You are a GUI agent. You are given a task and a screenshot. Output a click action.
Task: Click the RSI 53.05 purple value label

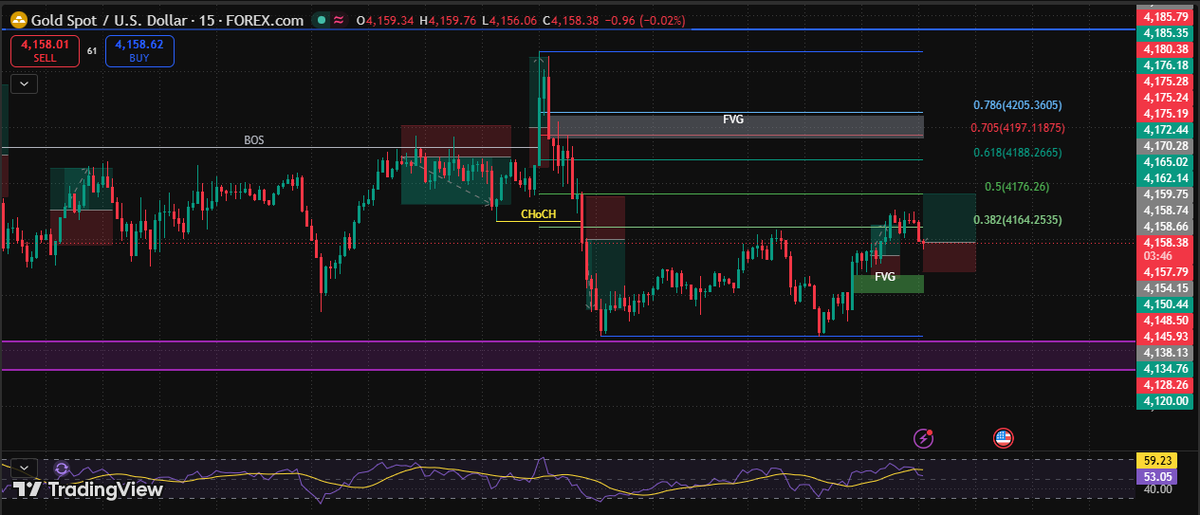(1156, 476)
